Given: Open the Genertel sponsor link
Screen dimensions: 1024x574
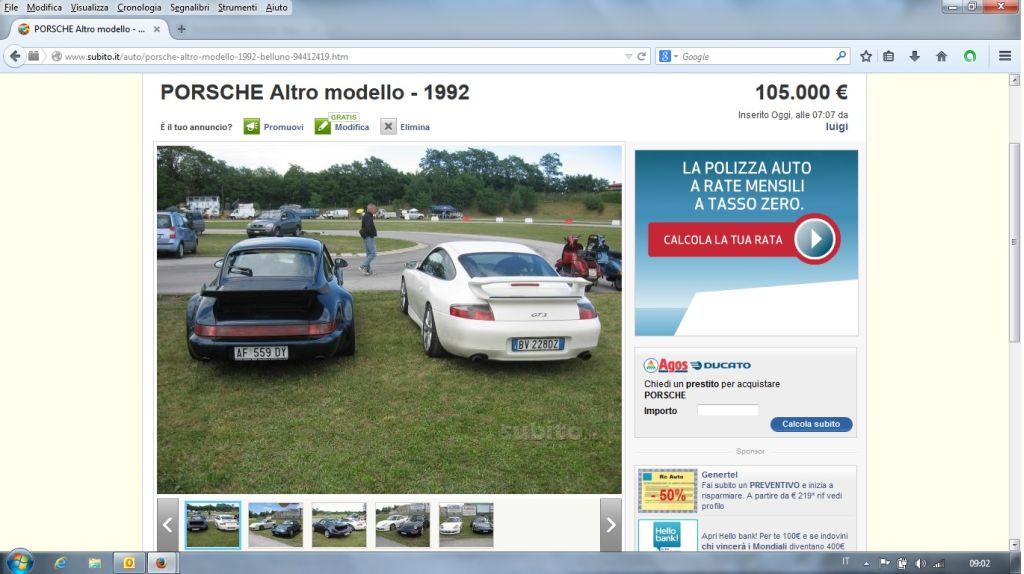Looking at the screenshot, I should pos(719,475).
